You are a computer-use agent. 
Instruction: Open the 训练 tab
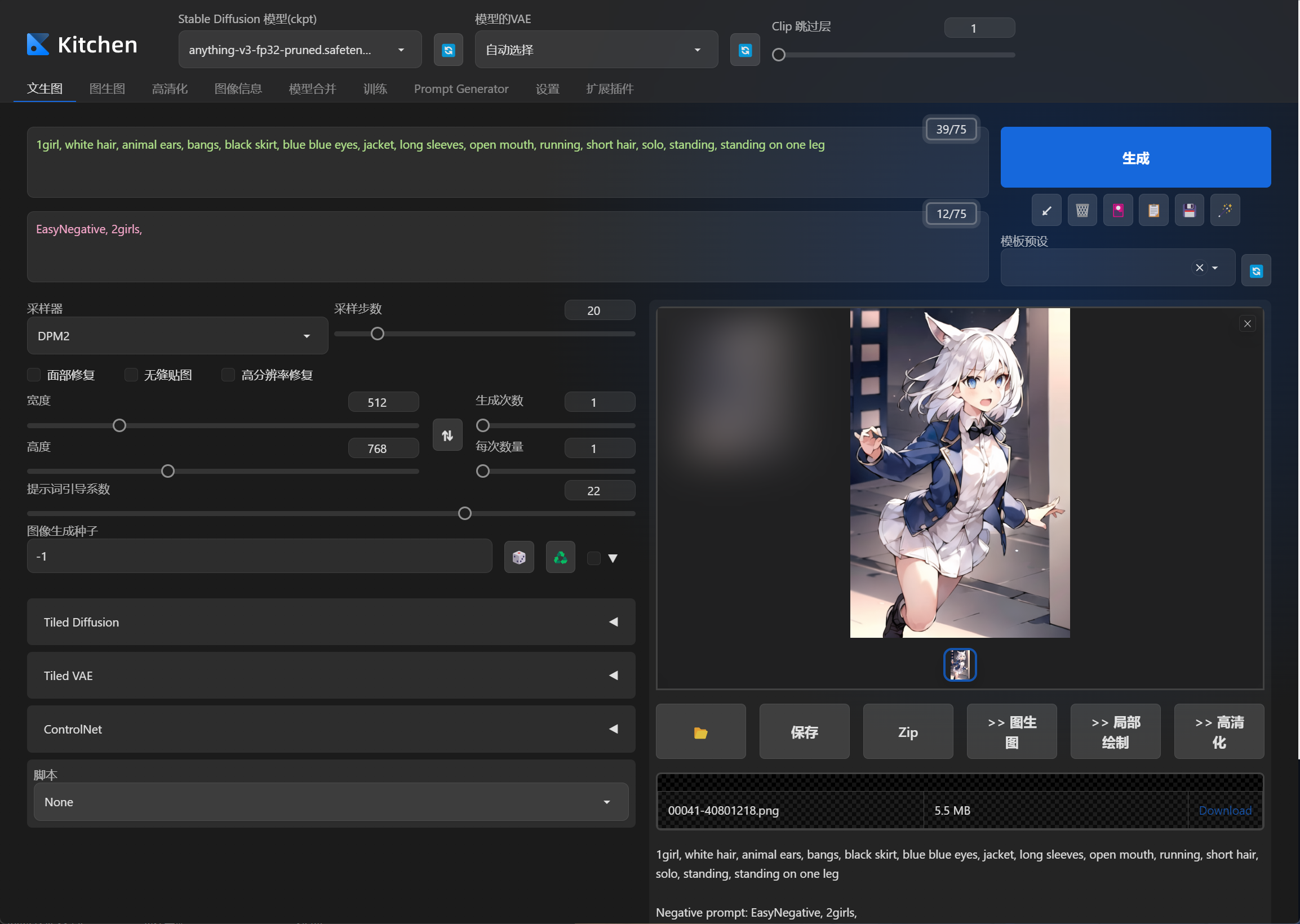pyautogui.click(x=375, y=89)
